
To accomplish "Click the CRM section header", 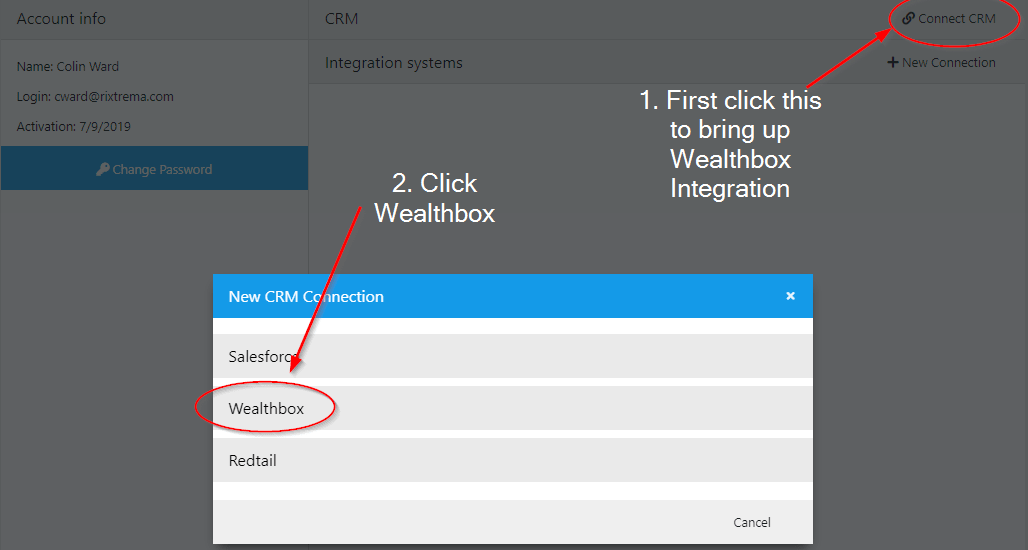I will pyautogui.click(x=342, y=19).
